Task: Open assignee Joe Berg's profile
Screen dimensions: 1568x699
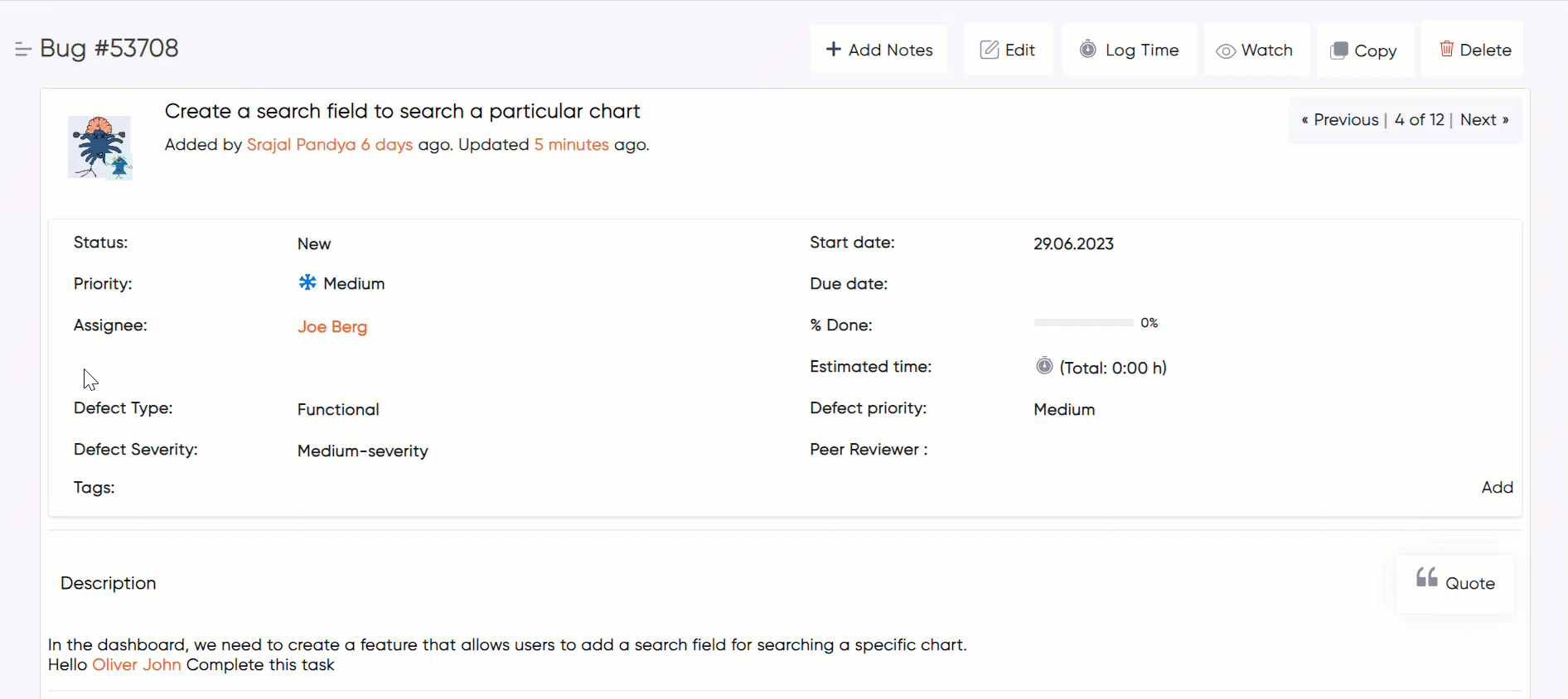Action: click(x=332, y=327)
